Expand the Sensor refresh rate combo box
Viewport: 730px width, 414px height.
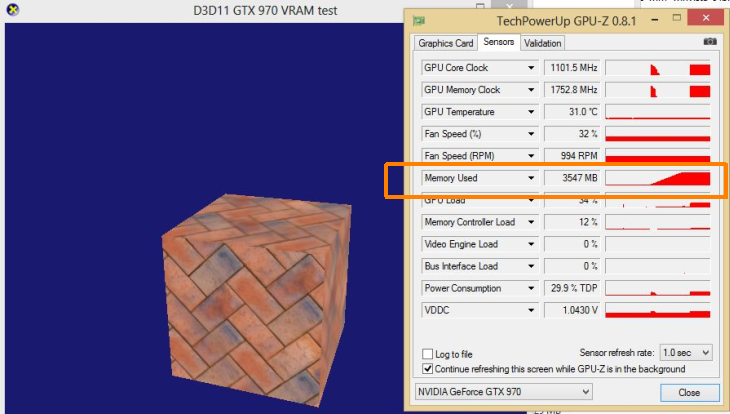click(686, 353)
